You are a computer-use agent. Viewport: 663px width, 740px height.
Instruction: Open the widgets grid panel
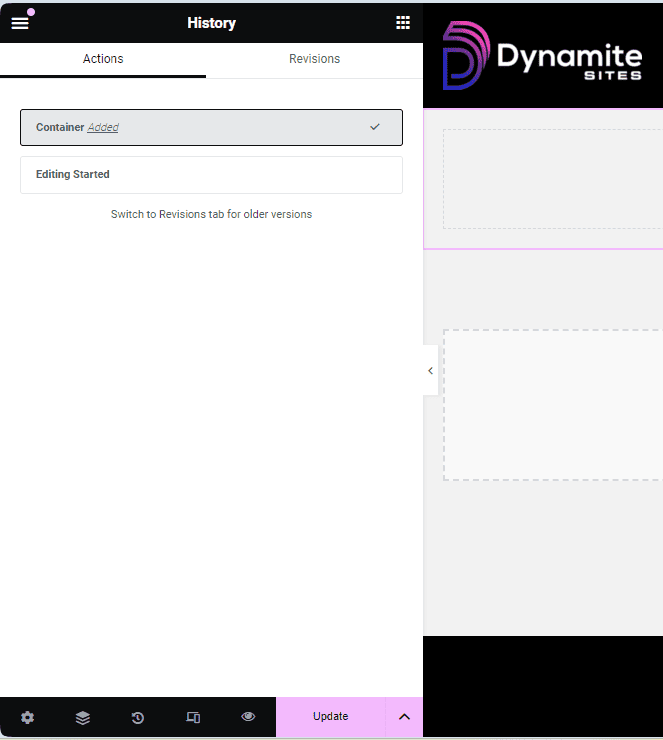pos(403,22)
